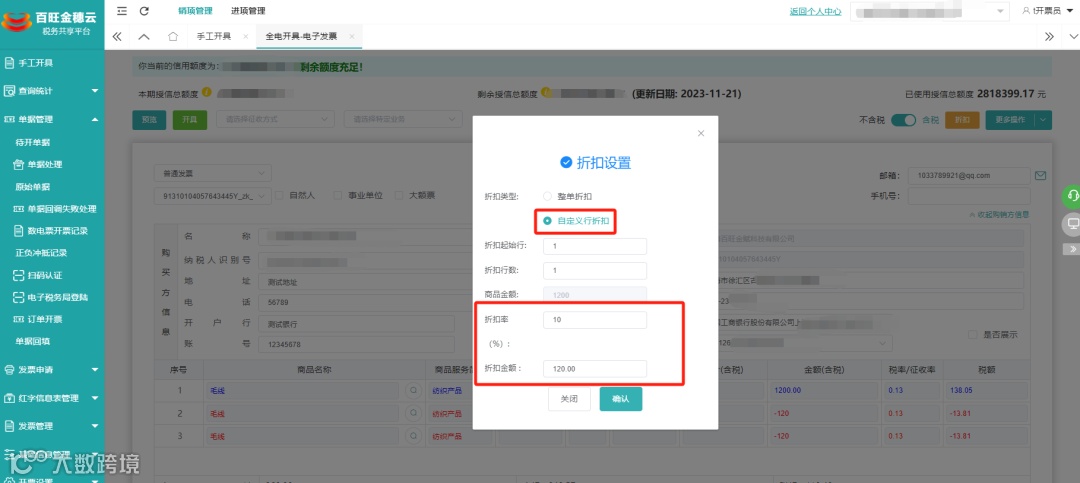Close the 手工开具 tab

[x=245, y=37]
